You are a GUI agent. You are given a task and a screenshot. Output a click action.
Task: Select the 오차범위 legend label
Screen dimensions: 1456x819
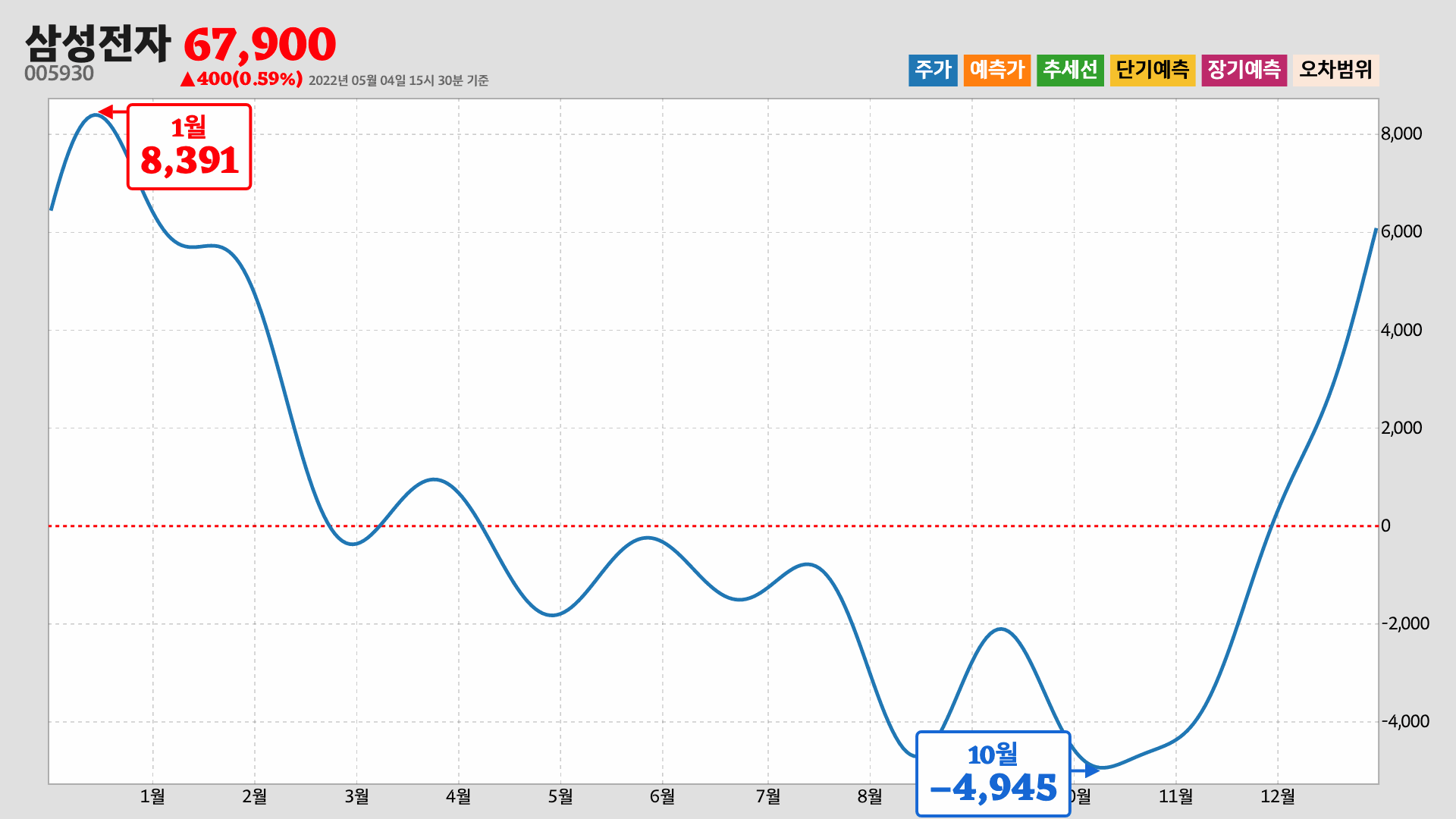(x=1335, y=70)
